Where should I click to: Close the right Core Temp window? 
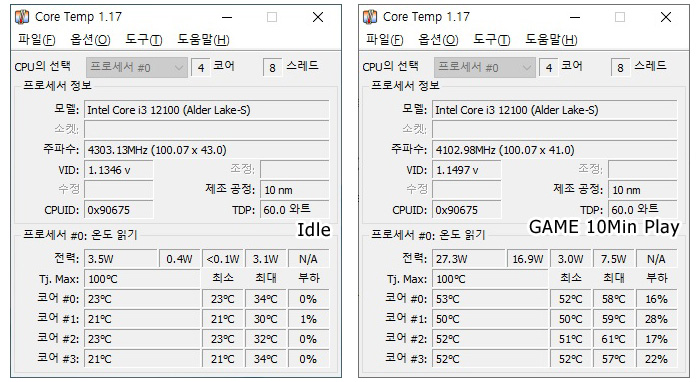click(x=666, y=17)
